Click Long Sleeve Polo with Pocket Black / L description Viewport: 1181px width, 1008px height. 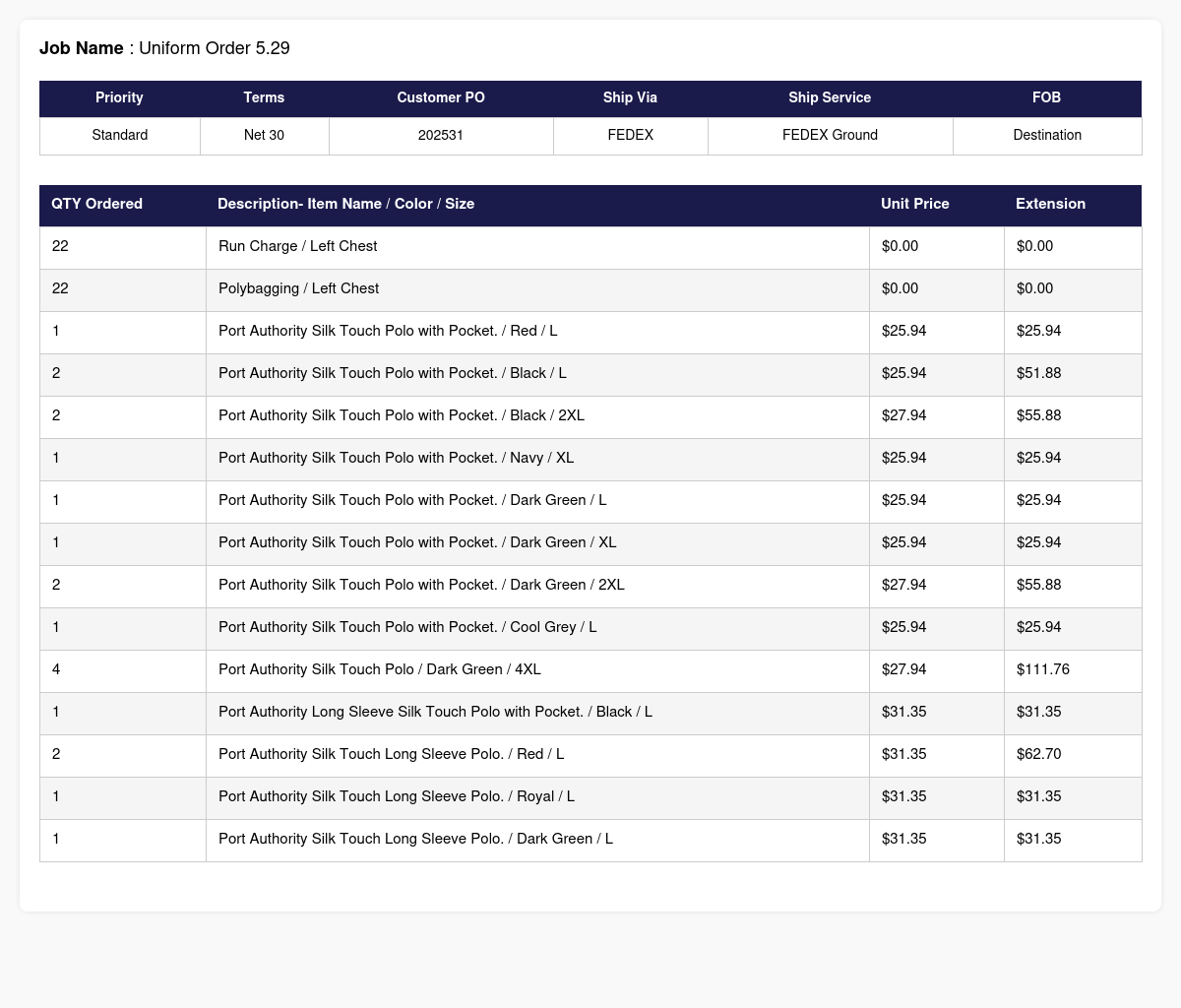[x=435, y=712]
